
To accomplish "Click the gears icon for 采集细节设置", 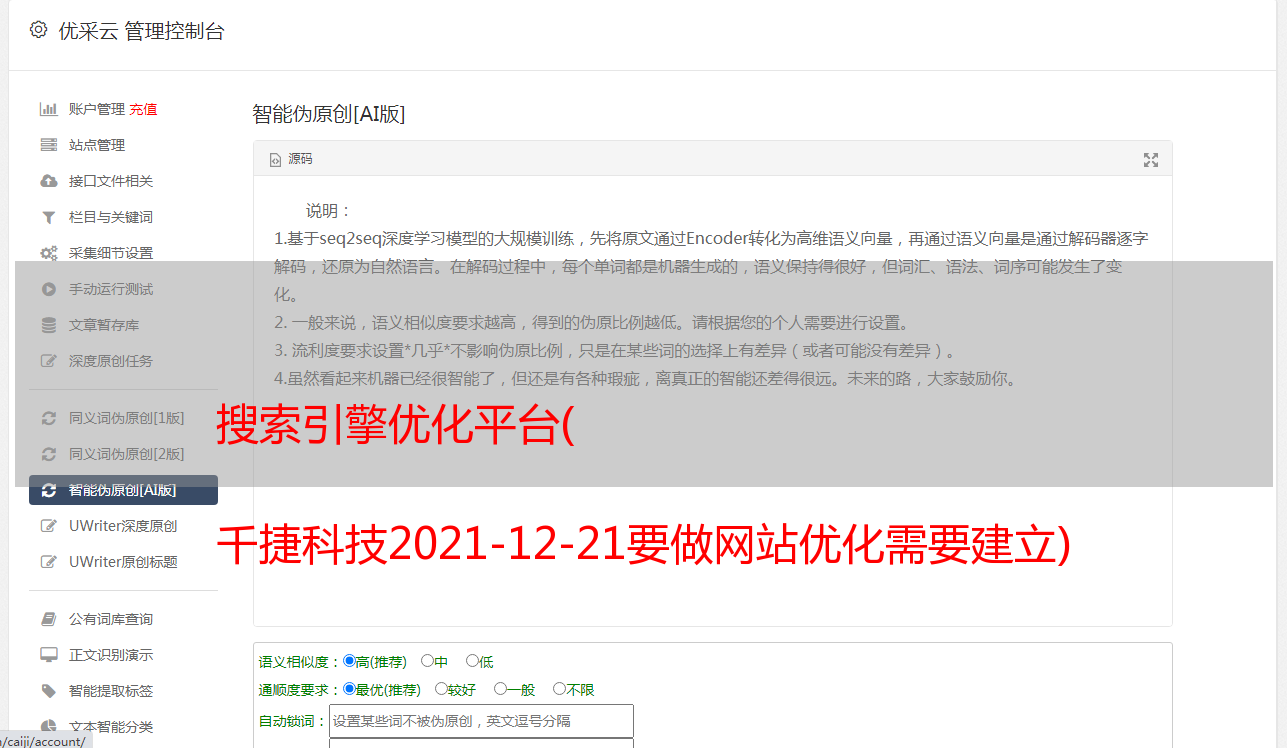I will (48, 253).
